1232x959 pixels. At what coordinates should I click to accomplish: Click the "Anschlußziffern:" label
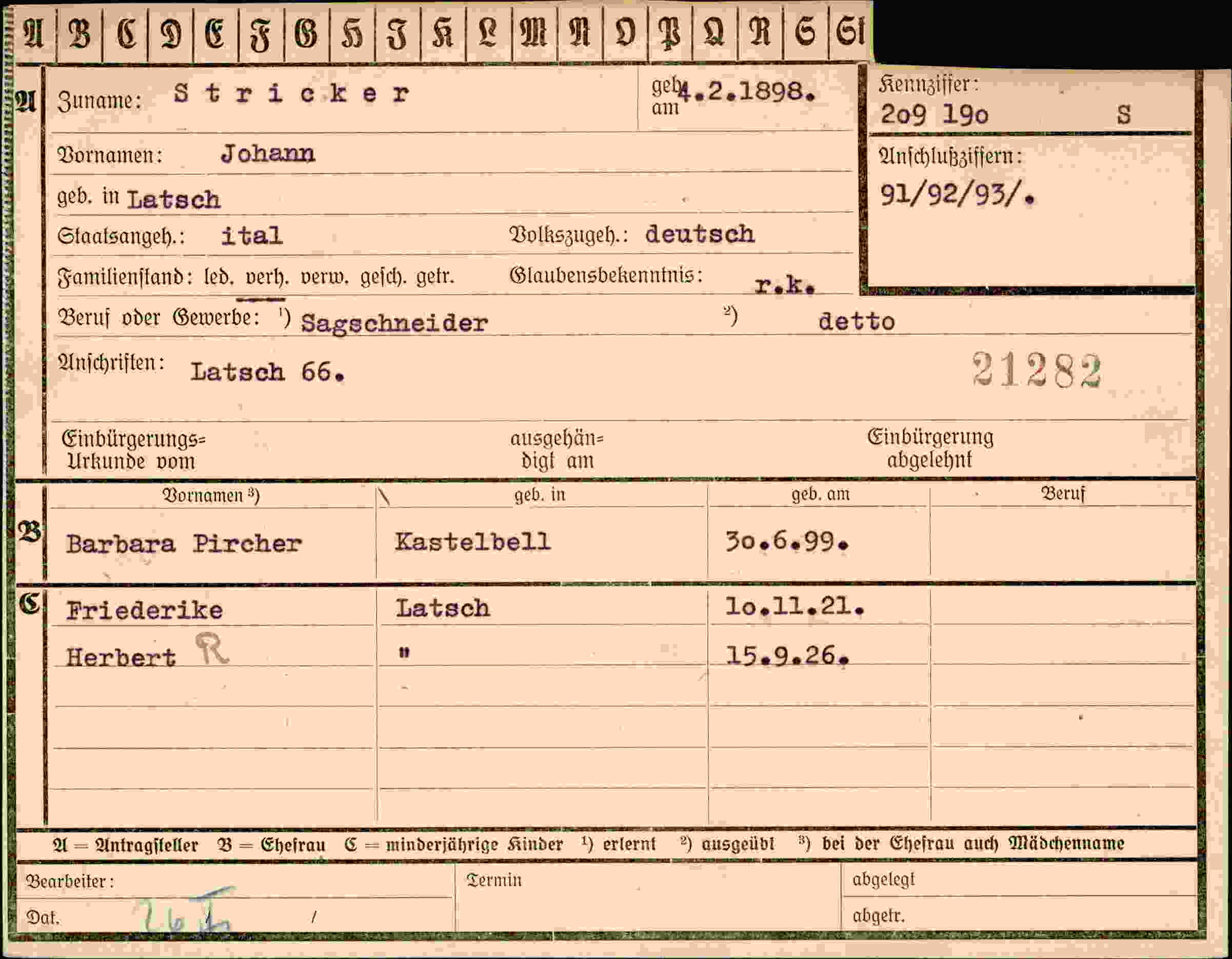(x=950, y=156)
